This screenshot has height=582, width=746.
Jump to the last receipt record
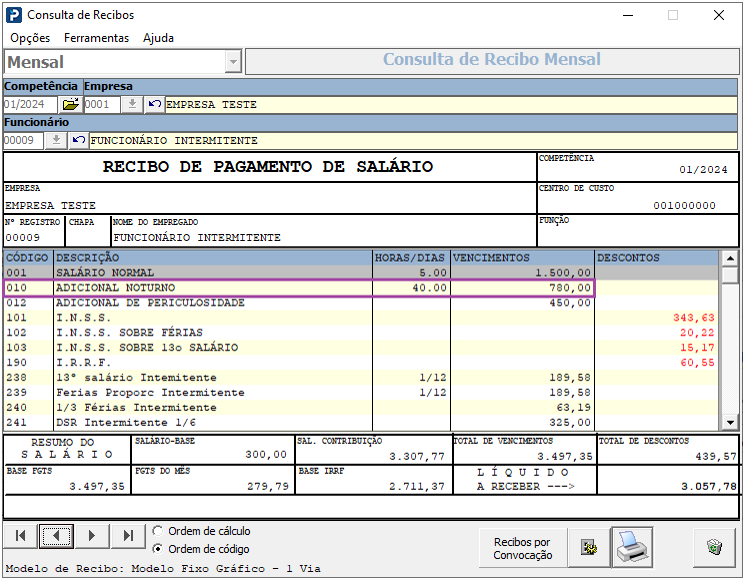(x=128, y=536)
